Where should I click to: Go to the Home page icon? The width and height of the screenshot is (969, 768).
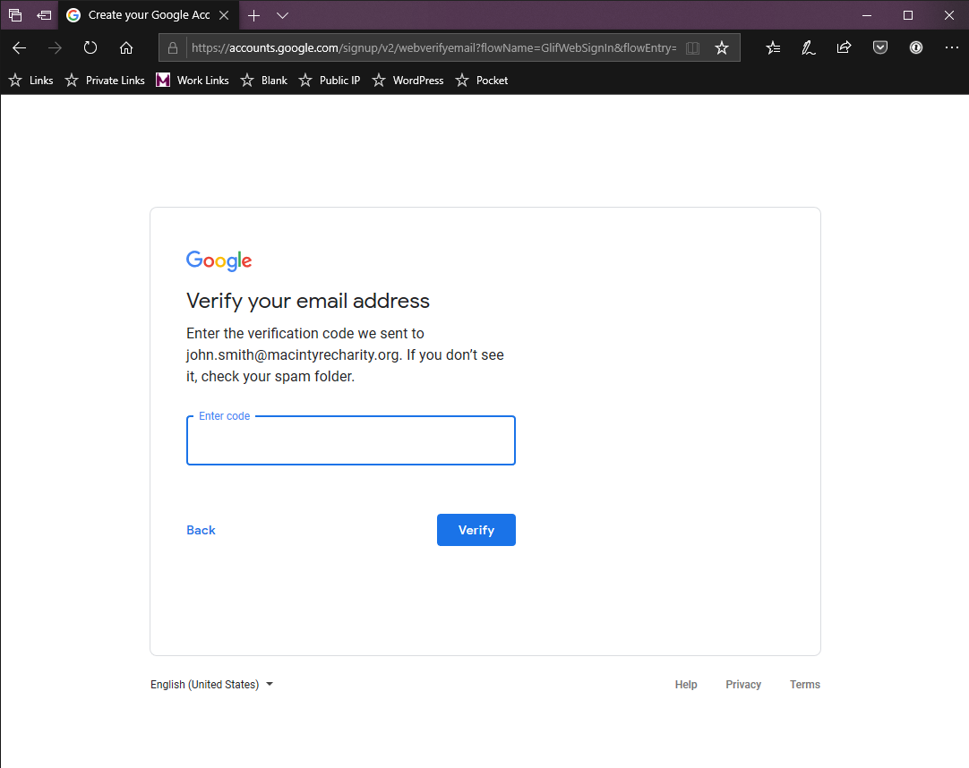[x=126, y=48]
